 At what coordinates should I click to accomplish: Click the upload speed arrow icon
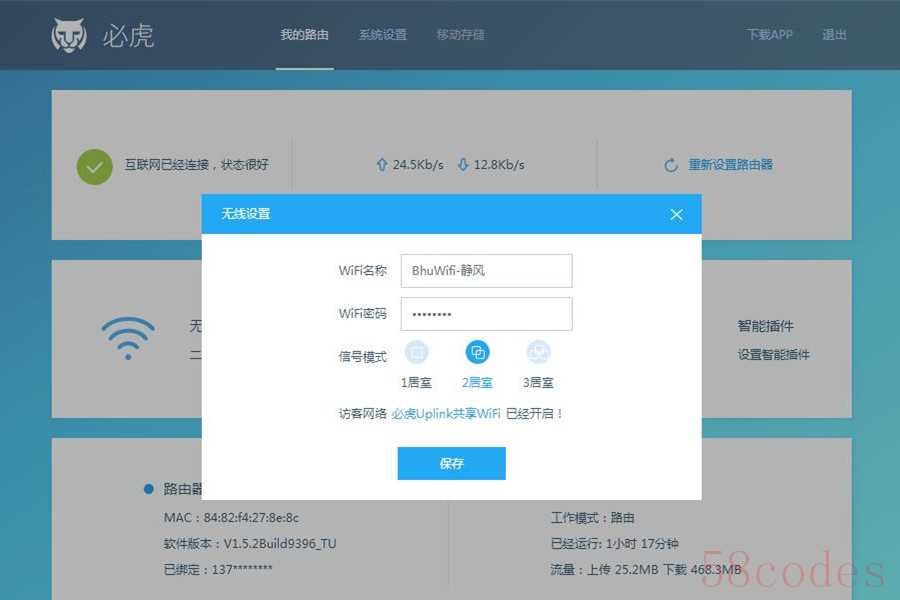coord(381,165)
